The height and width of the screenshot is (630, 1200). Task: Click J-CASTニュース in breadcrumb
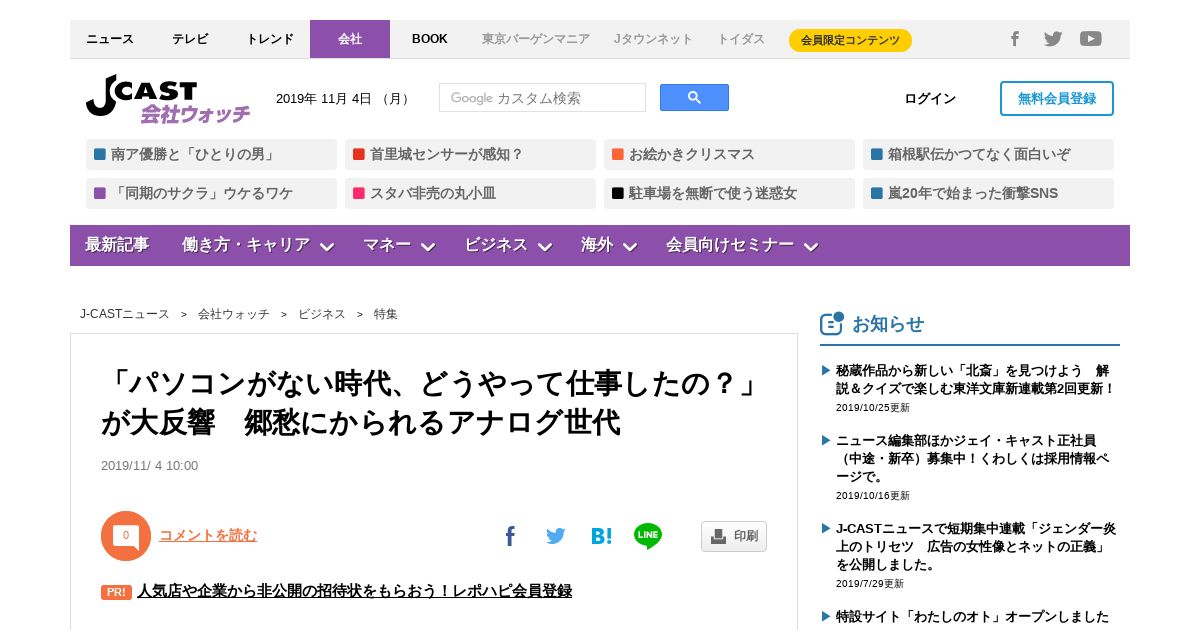point(125,314)
